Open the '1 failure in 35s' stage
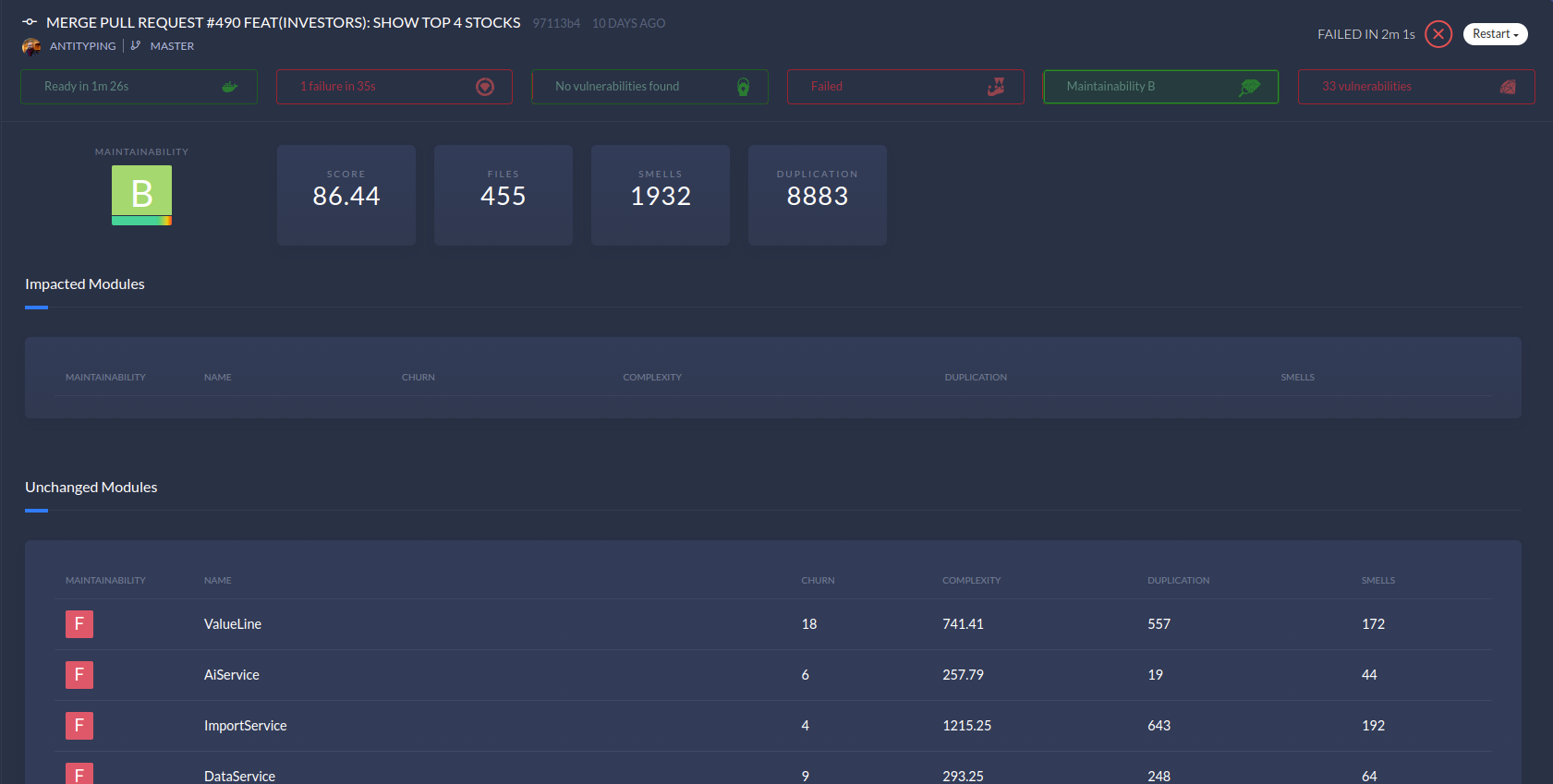 [x=394, y=87]
